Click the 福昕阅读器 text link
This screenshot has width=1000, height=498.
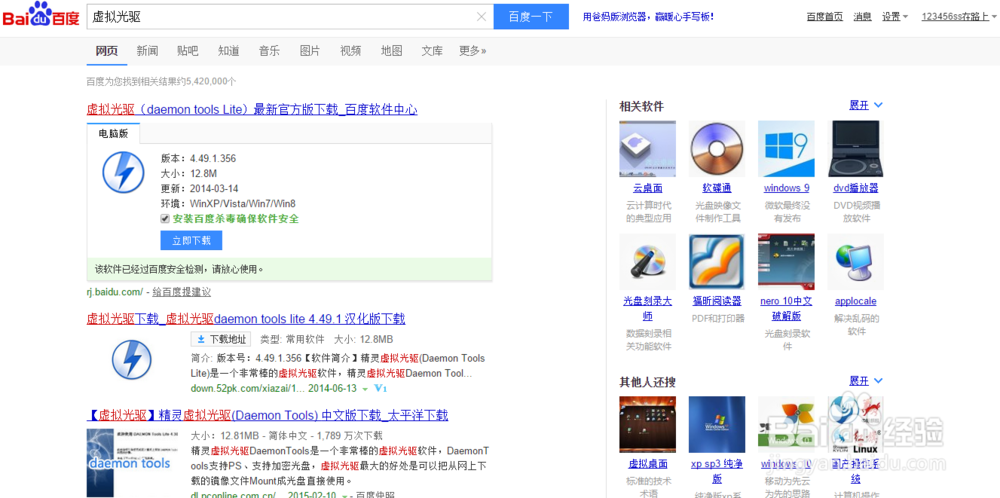coord(717,301)
